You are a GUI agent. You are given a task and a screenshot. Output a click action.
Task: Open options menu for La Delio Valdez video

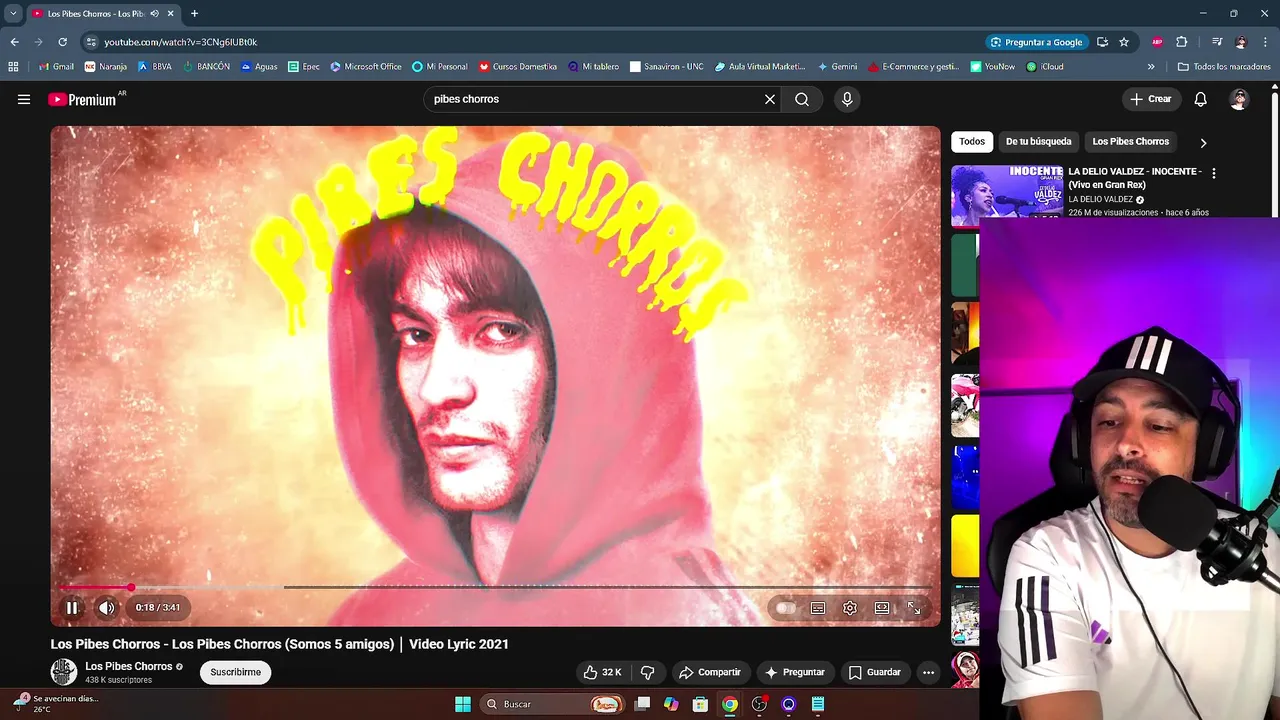tap(1214, 173)
